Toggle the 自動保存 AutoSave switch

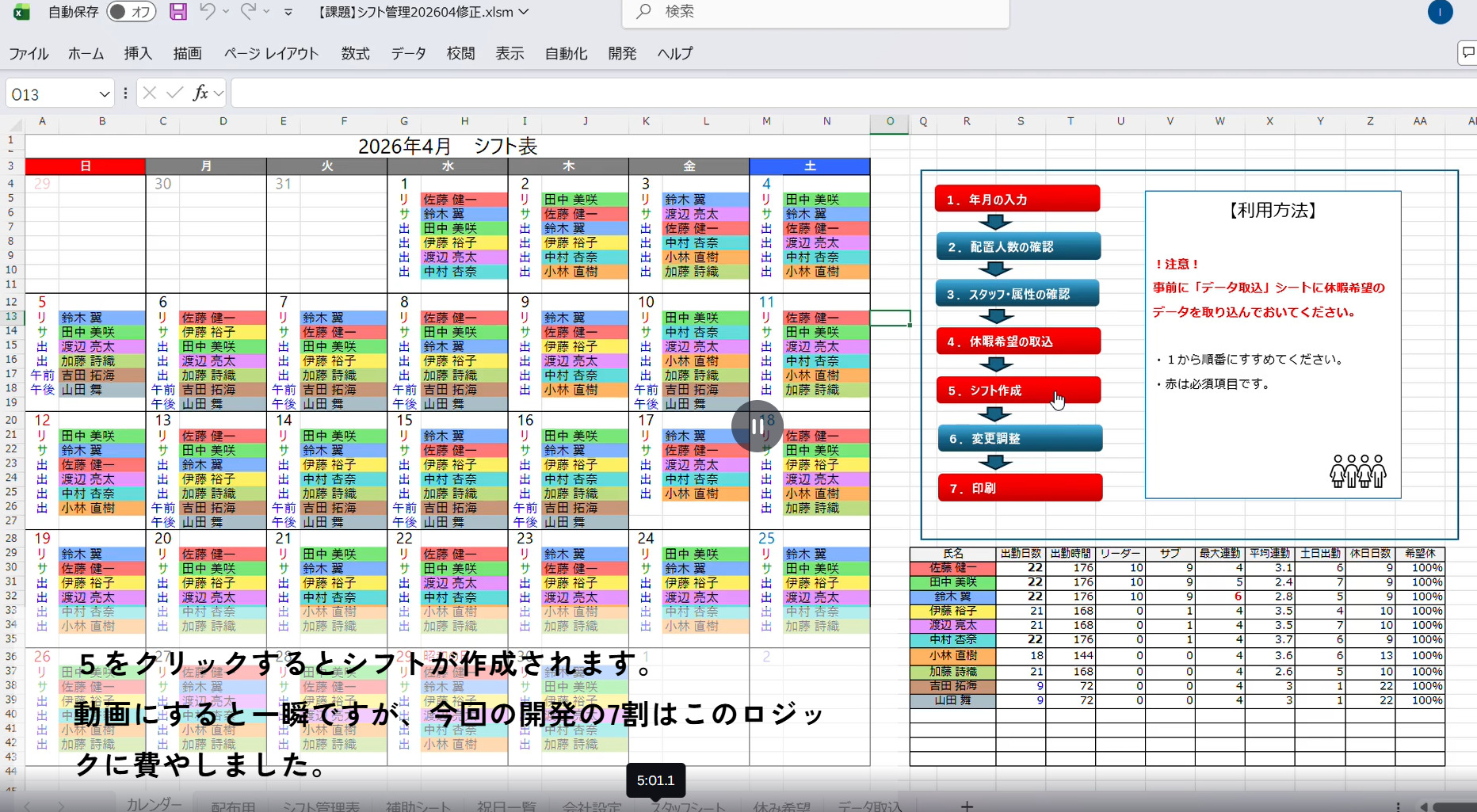[x=131, y=12]
